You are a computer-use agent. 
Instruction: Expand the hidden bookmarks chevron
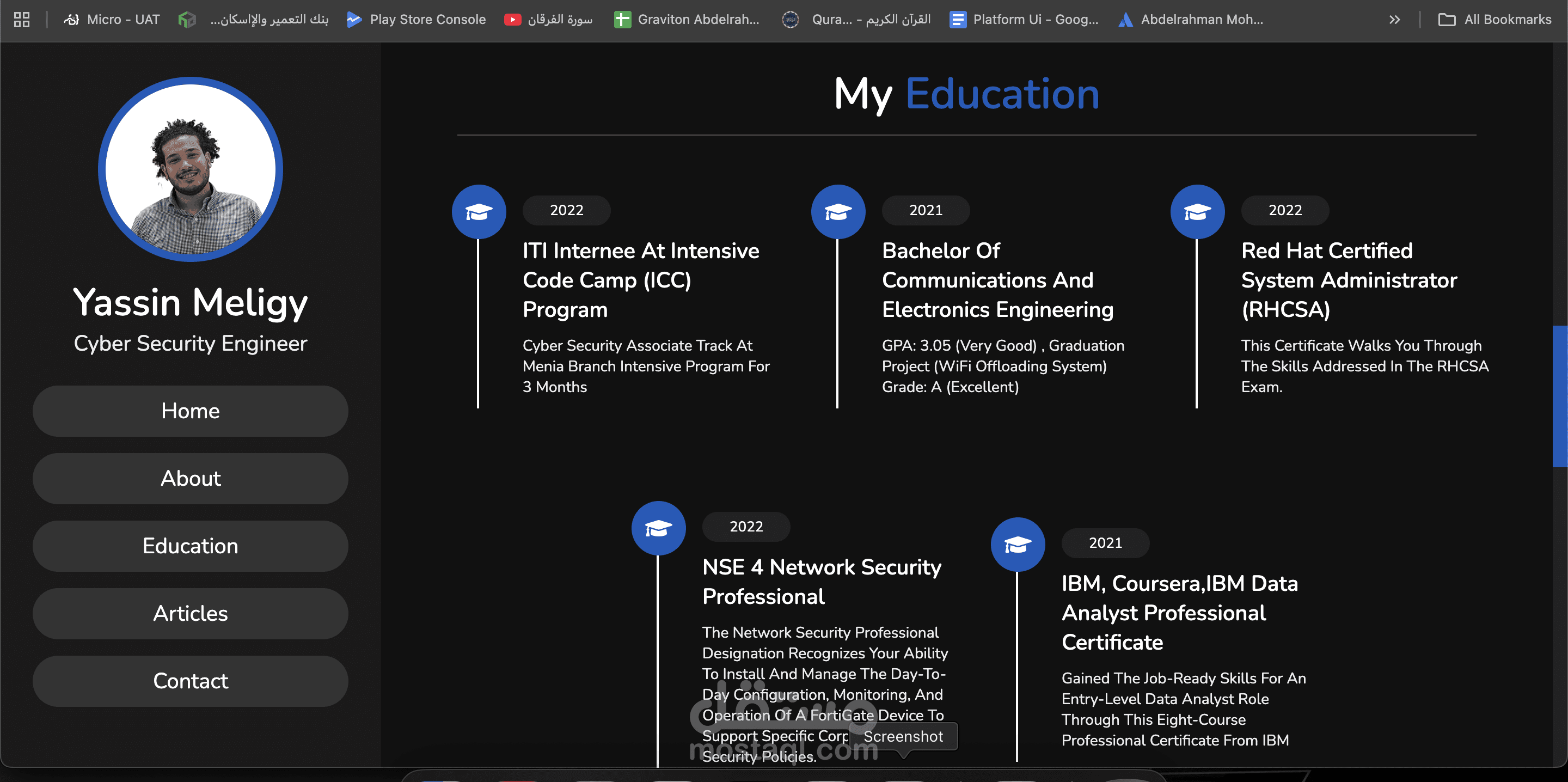[1394, 20]
